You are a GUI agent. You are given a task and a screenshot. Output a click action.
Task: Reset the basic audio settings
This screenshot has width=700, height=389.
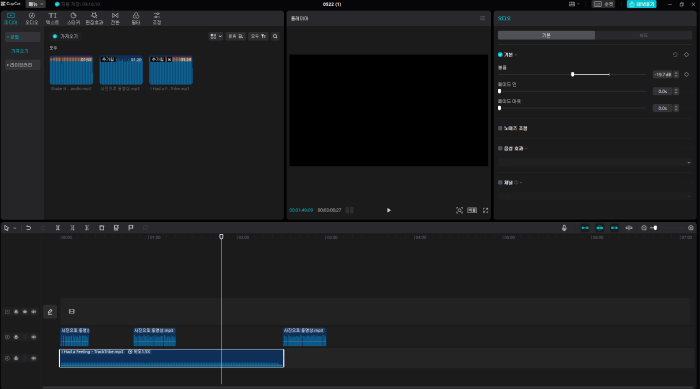(x=675, y=54)
